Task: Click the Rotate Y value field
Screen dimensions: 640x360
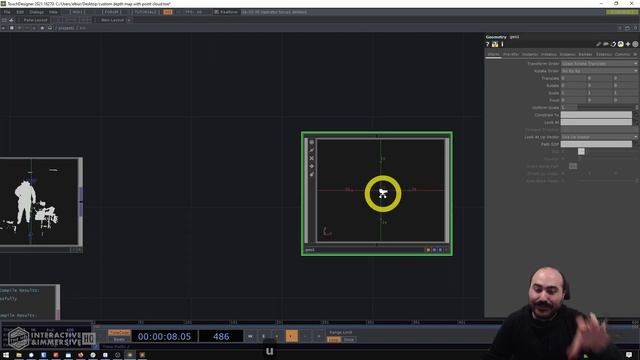Action: (600, 86)
